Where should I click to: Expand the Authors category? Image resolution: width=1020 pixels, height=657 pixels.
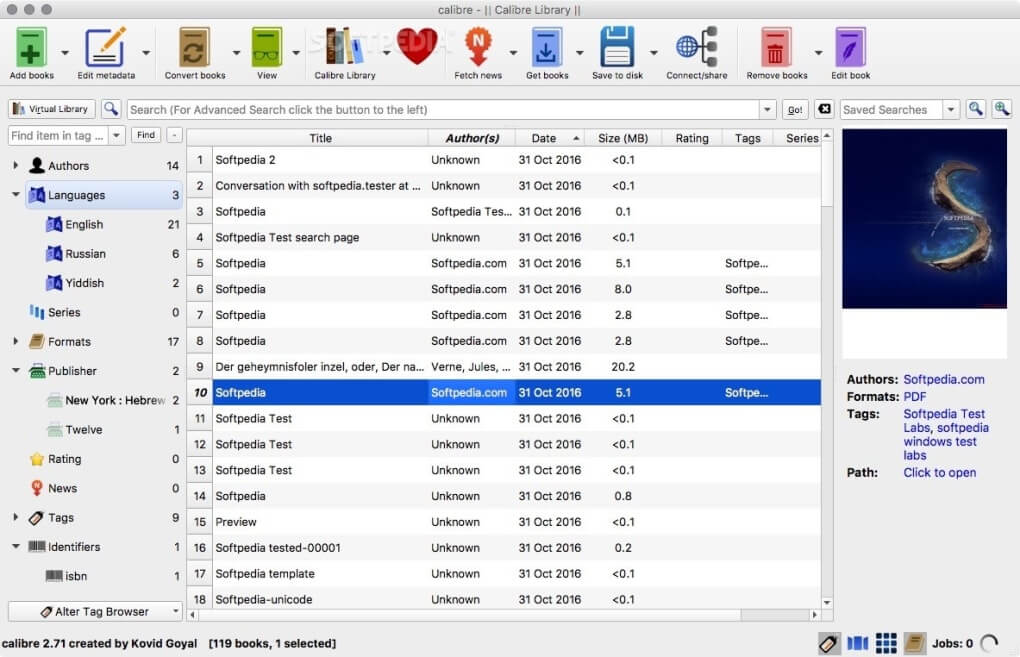tap(15, 165)
